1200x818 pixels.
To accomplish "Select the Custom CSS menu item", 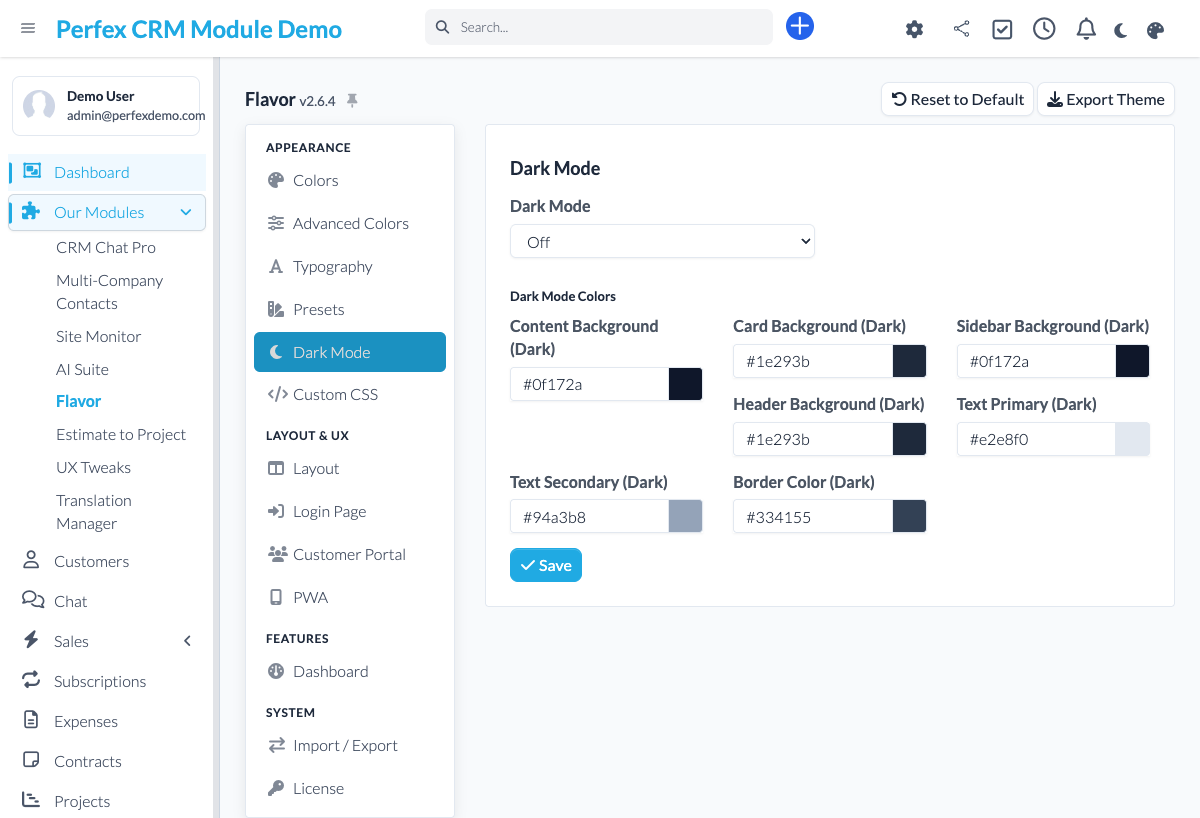I will [x=335, y=395].
